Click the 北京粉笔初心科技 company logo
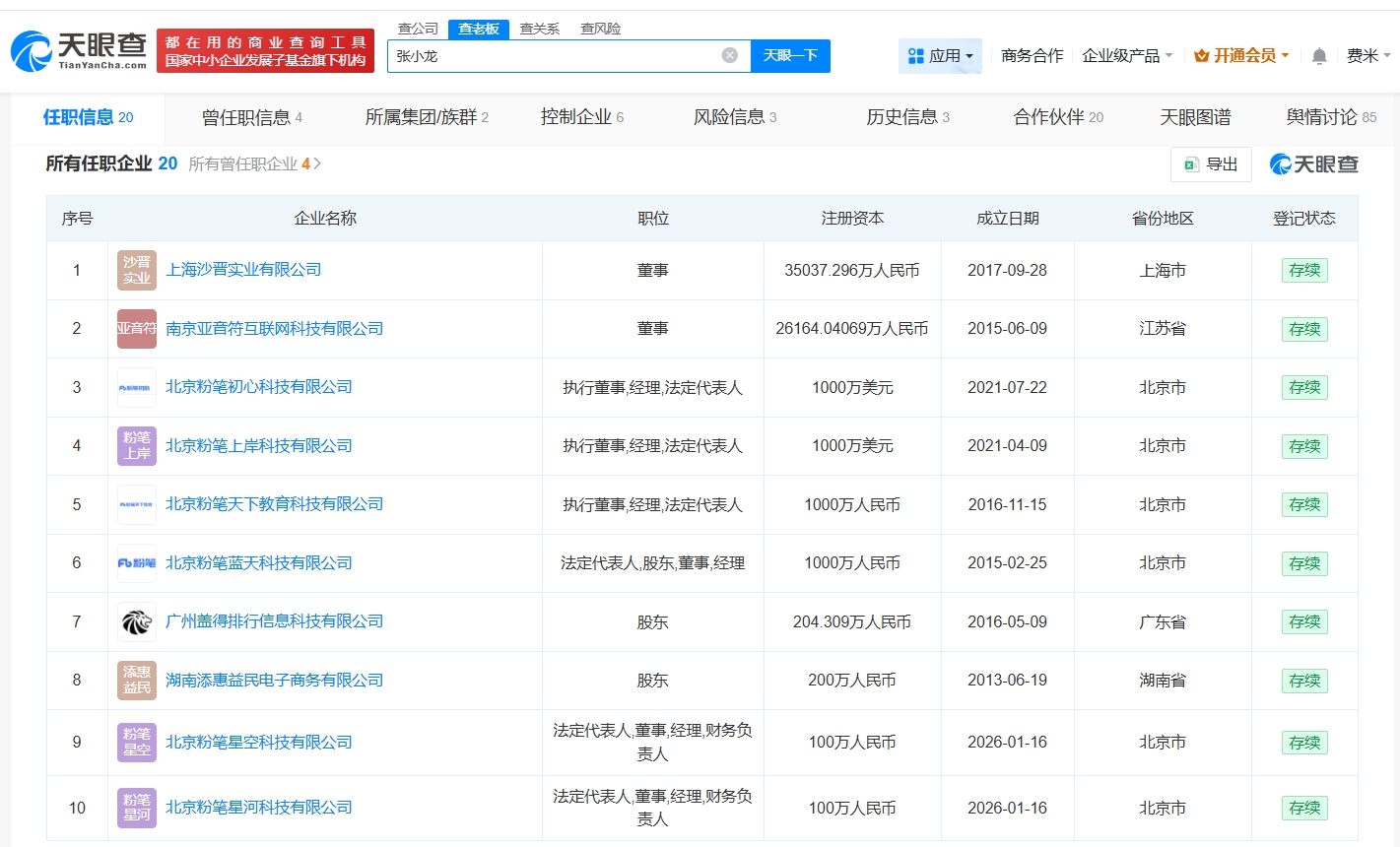The image size is (1400, 847). (x=137, y=387)
